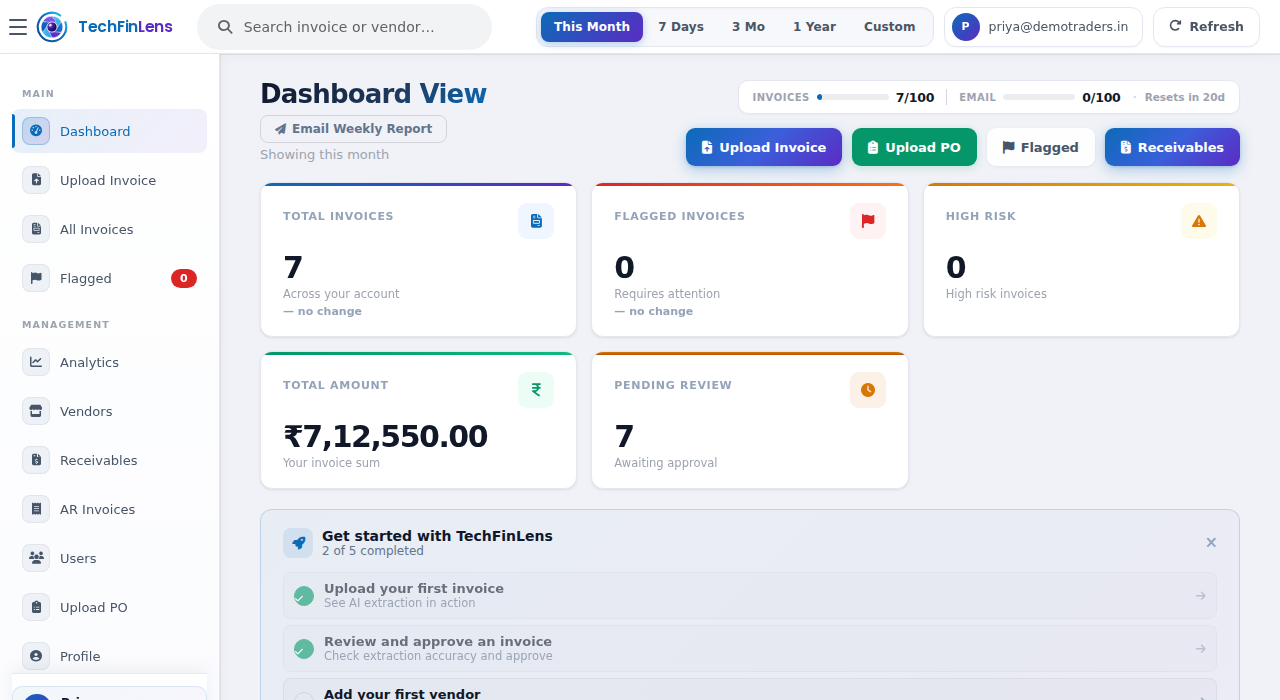
Task: Focus the Search invoice or vendor field
Action: click(344, 27)
